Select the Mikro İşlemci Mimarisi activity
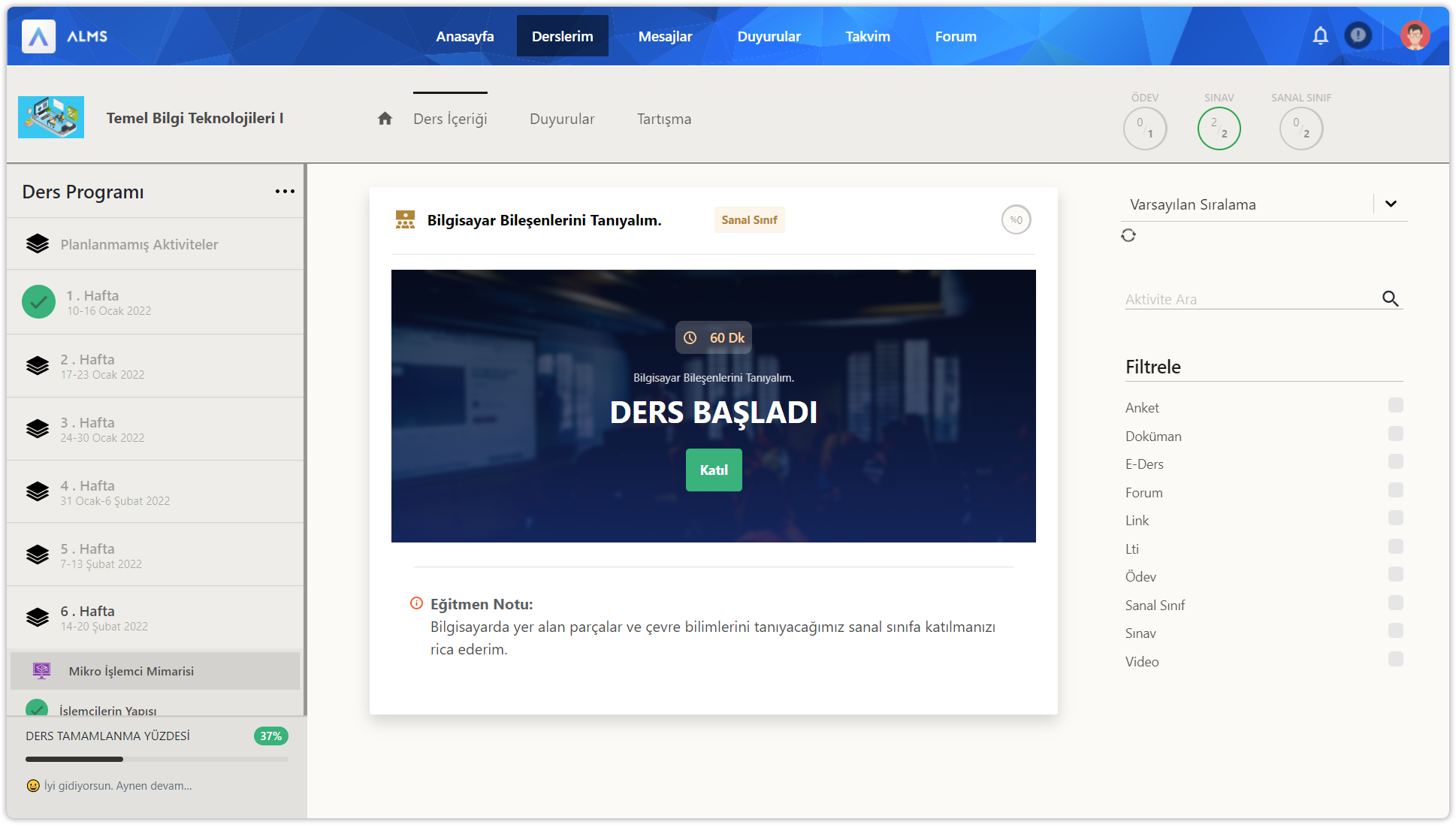Screen dimensions: 1456x825 pyautogui.click(x=131, y=671)
